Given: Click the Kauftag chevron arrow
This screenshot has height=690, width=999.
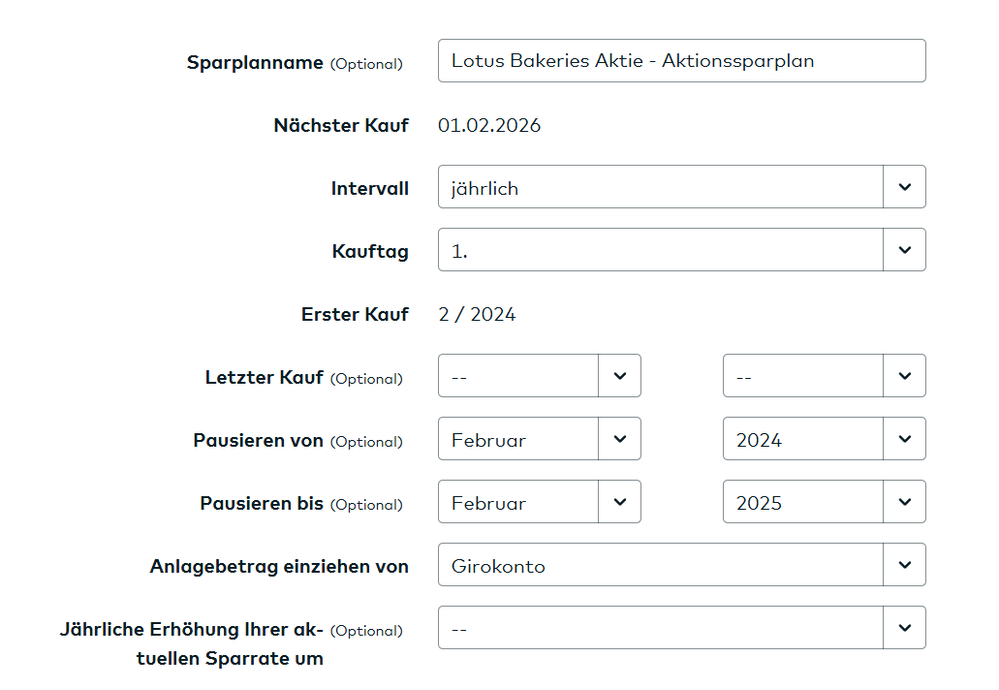Looking at the screenshot, I should tap(905, 250).
